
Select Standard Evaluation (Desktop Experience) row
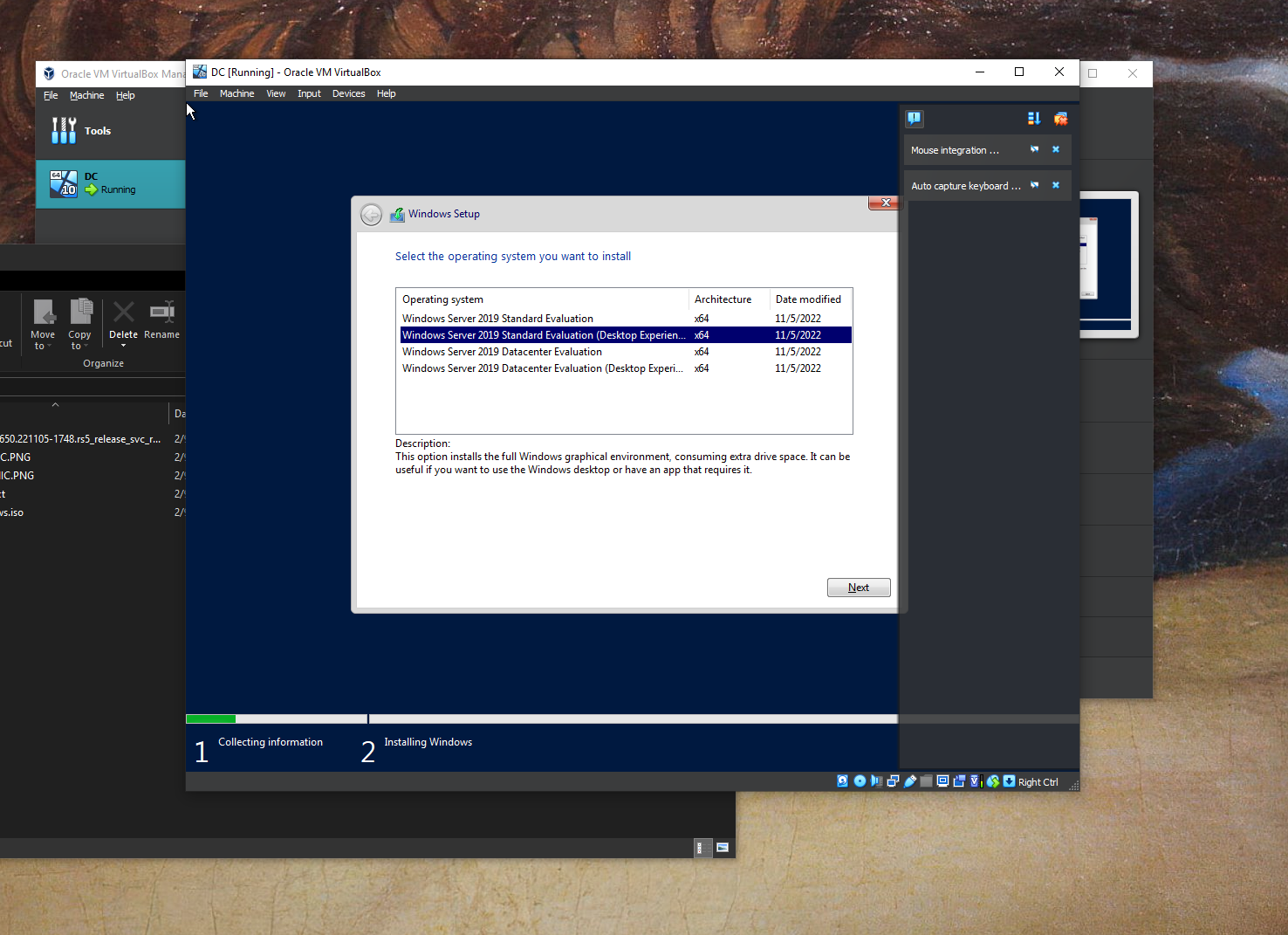coord(625,335)
